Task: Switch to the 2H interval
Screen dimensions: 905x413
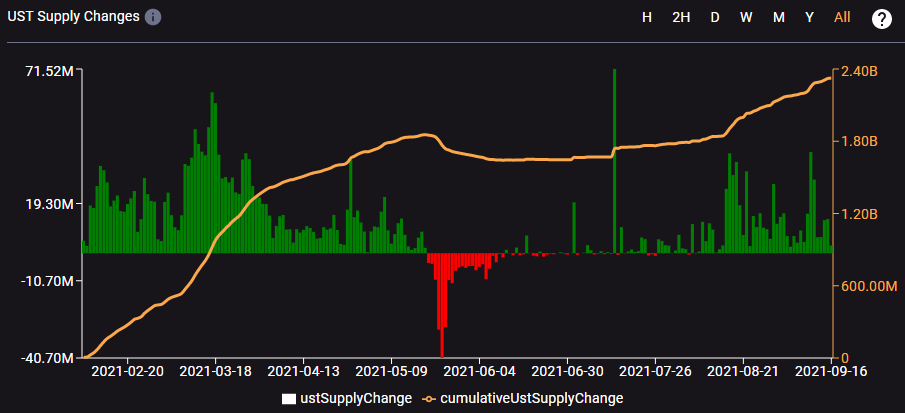Action: click(680, 18)
